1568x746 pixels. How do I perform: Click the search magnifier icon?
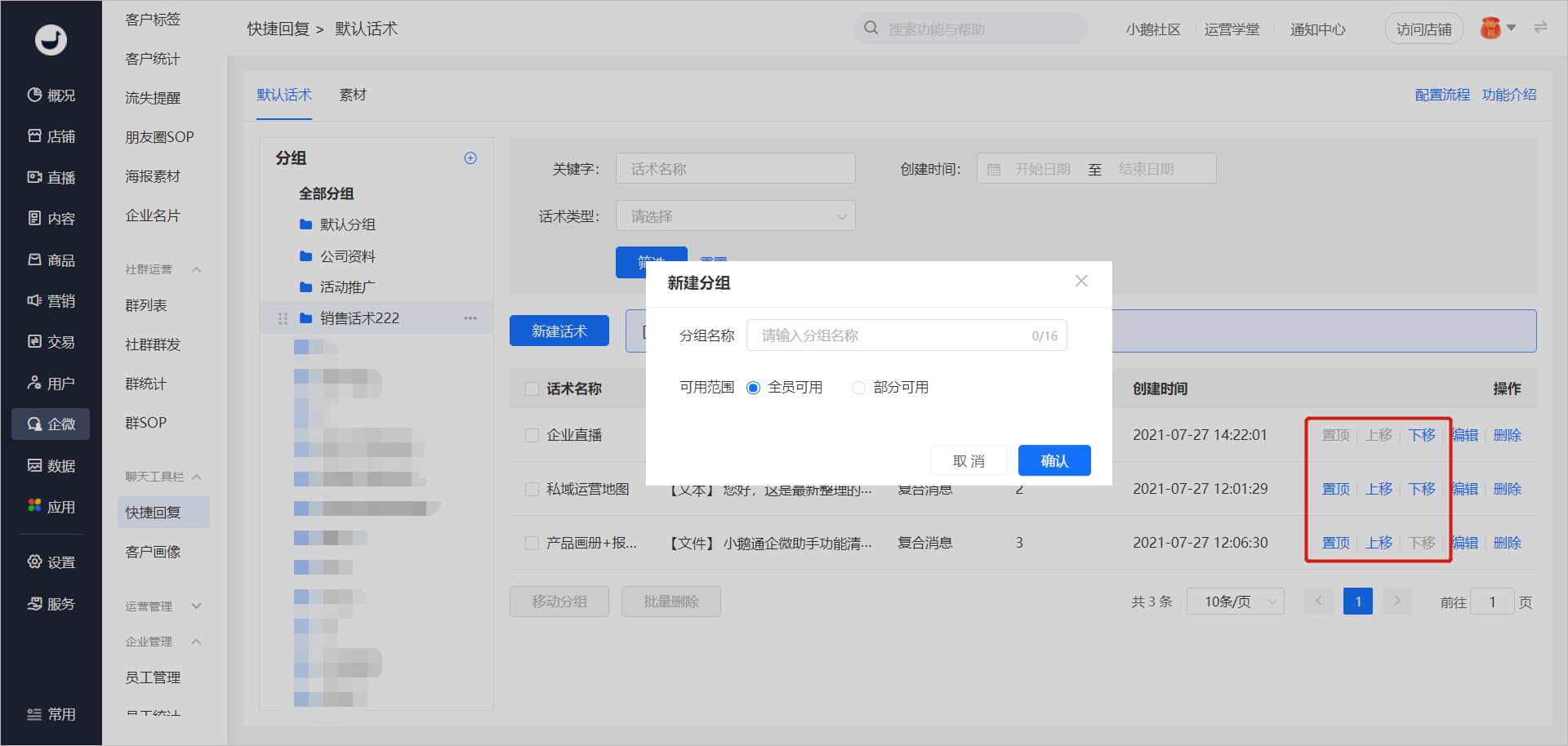tap(871, 29)
